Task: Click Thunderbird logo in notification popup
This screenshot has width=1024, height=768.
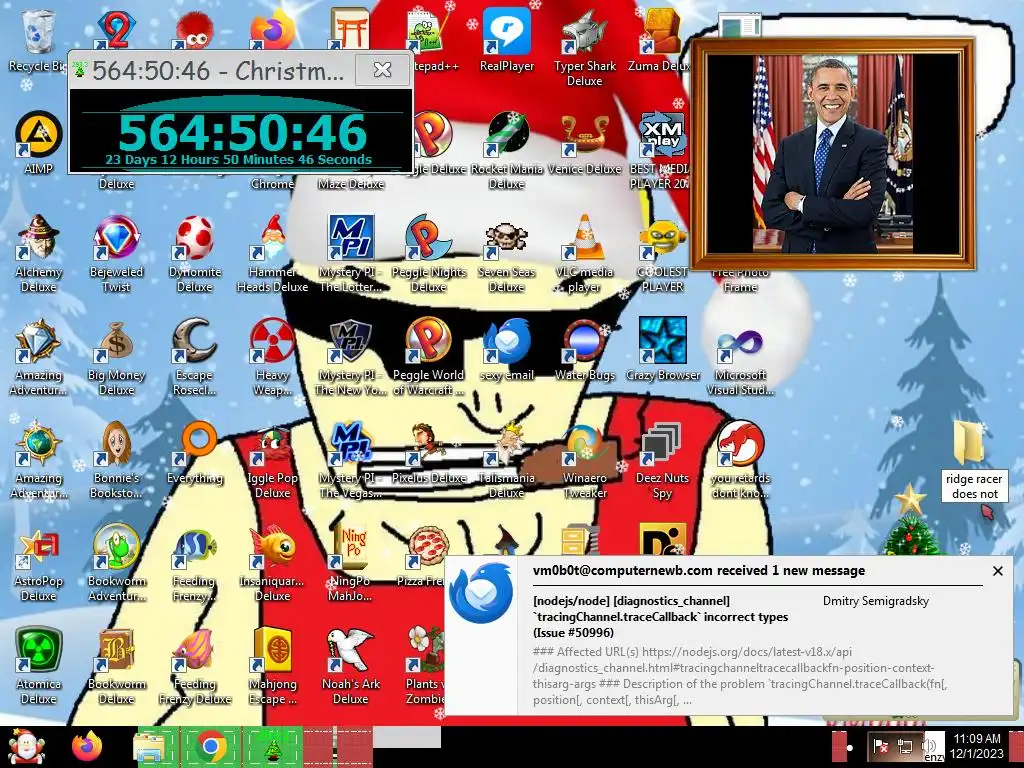Action: [x=481, y=593]
